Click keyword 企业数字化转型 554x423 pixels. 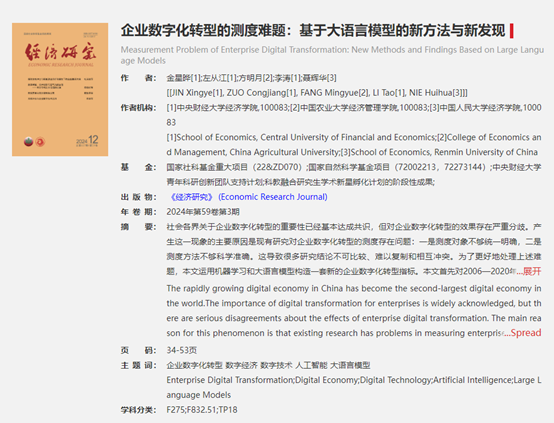tap(194, 365)
